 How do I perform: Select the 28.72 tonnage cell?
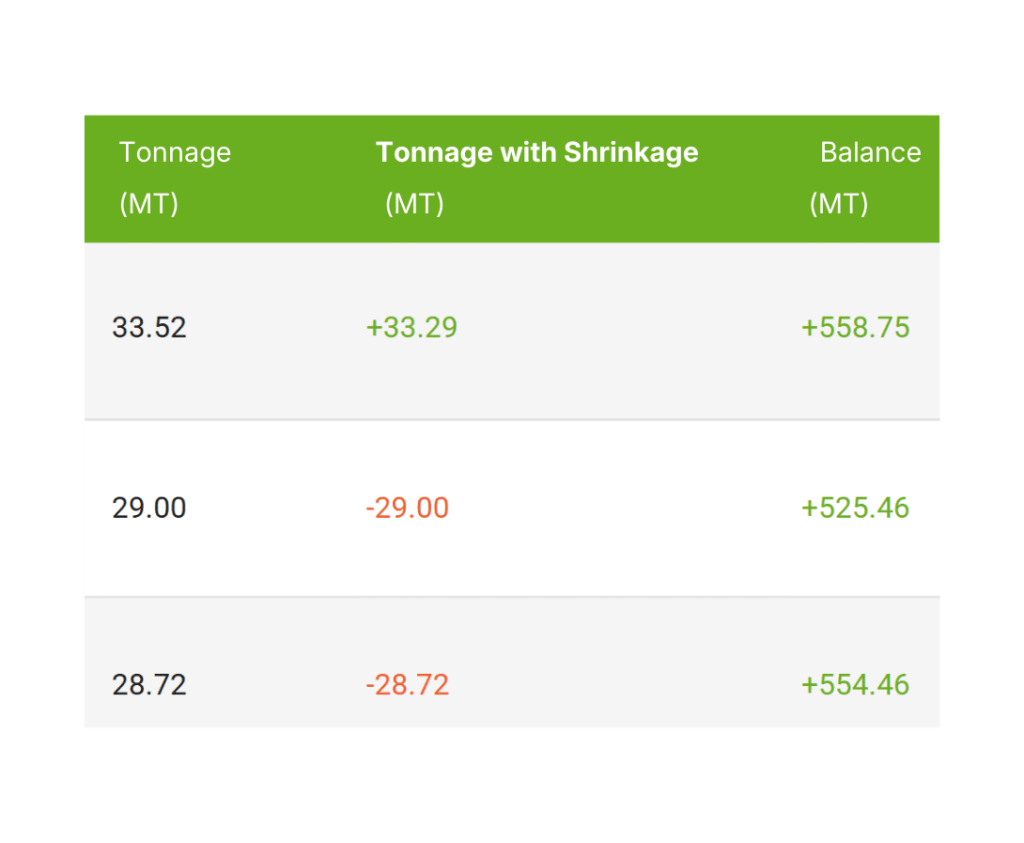[x=149, y=685]
